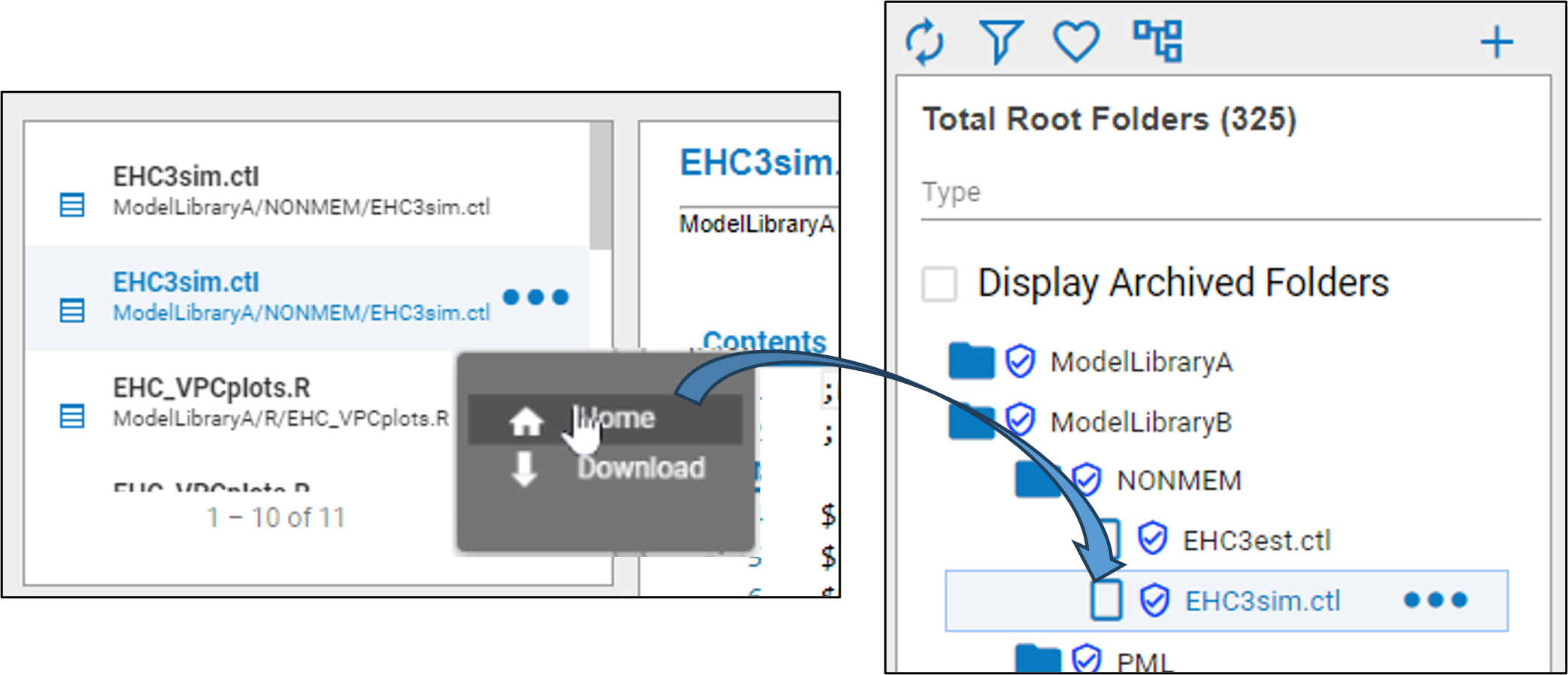Collapse the NONMEM folder
This screenshot has width=1568, height=675.
point(1036,480)
